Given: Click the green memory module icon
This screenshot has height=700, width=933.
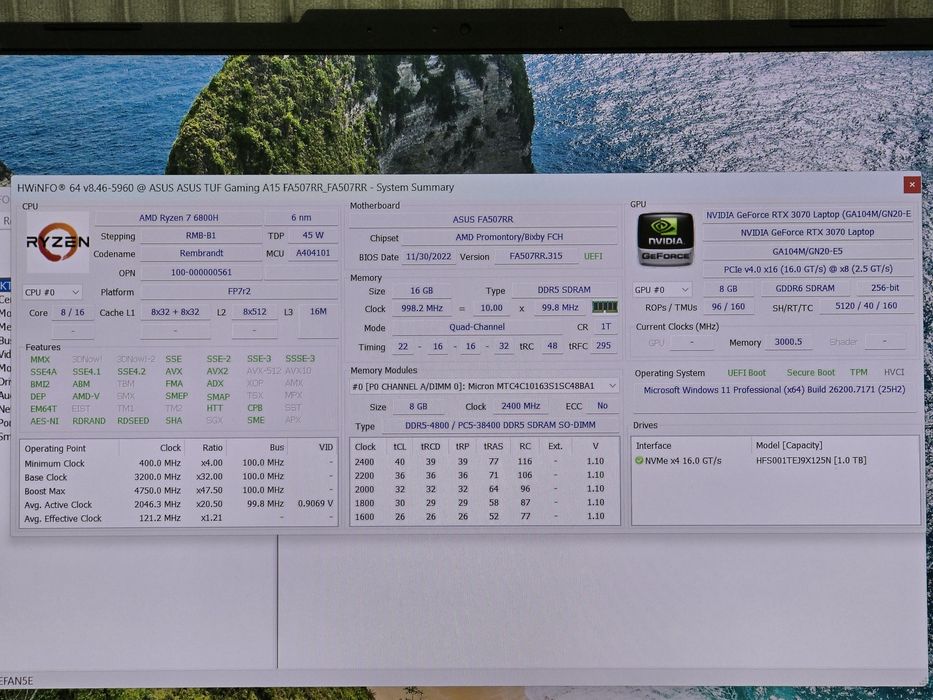Looking at the screenshot, I should click(605, 307).
